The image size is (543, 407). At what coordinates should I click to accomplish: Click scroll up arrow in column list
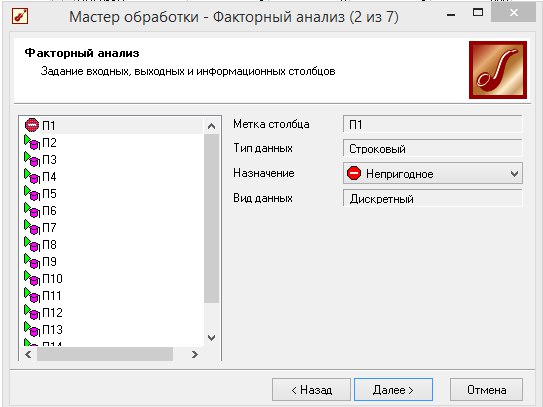point(212,126)
